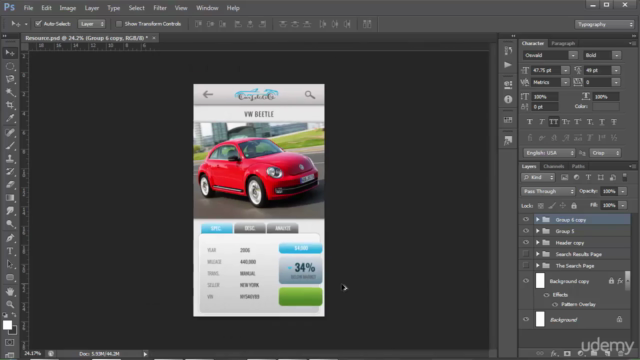Open the Info panel icon

[x=508, y=99]
